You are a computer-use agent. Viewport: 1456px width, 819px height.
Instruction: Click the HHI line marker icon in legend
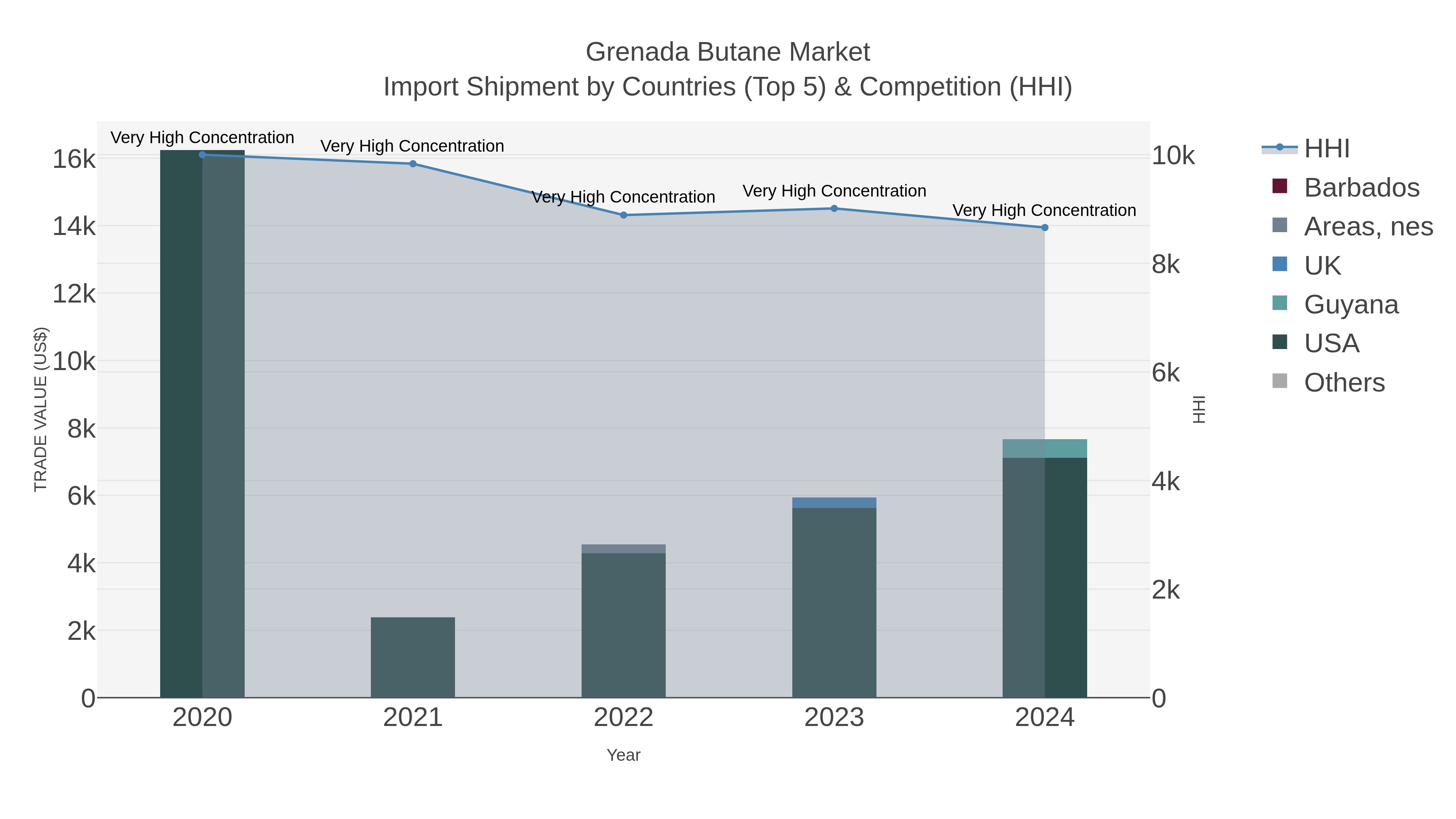point(1280,148)
